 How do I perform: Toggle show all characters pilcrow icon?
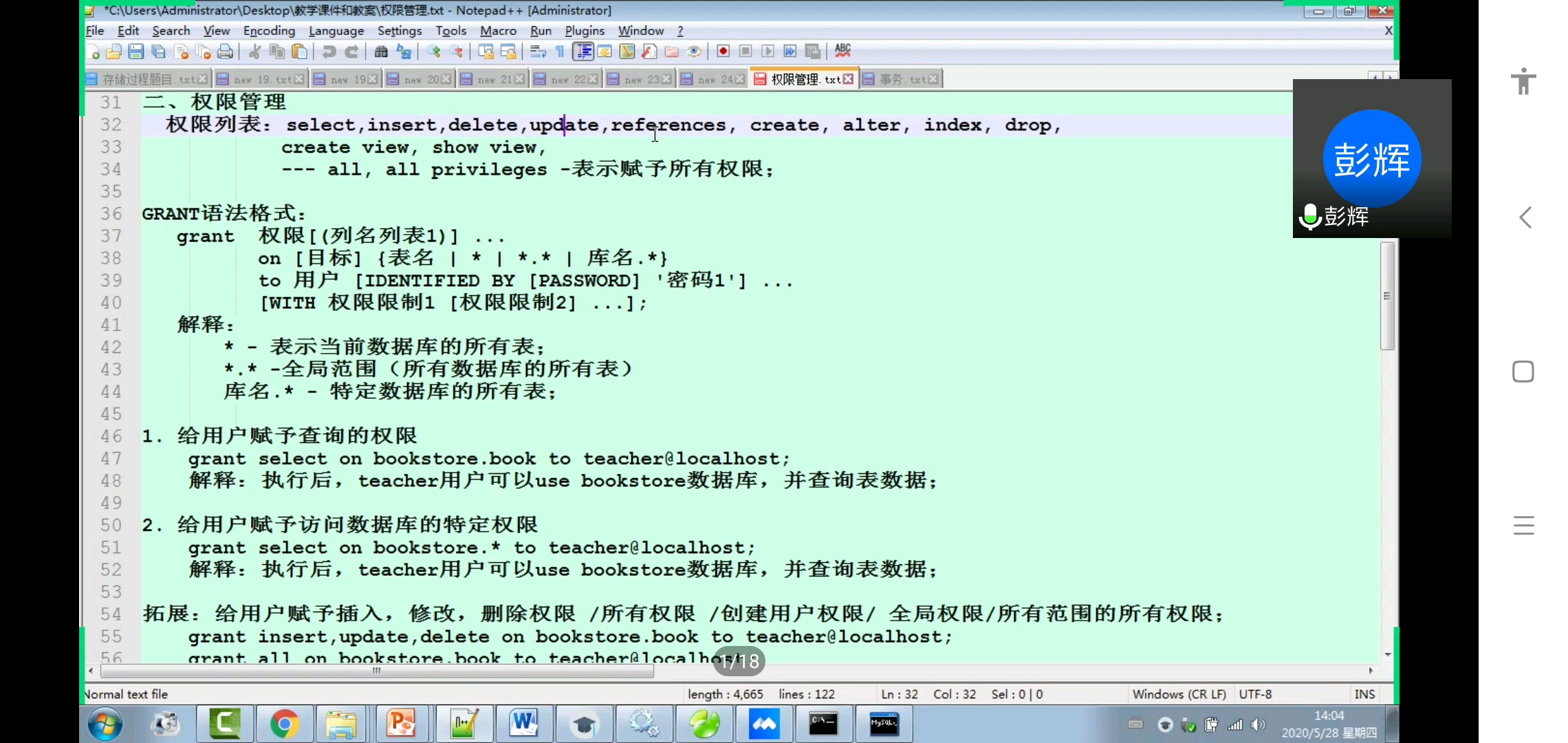point(560,52)
